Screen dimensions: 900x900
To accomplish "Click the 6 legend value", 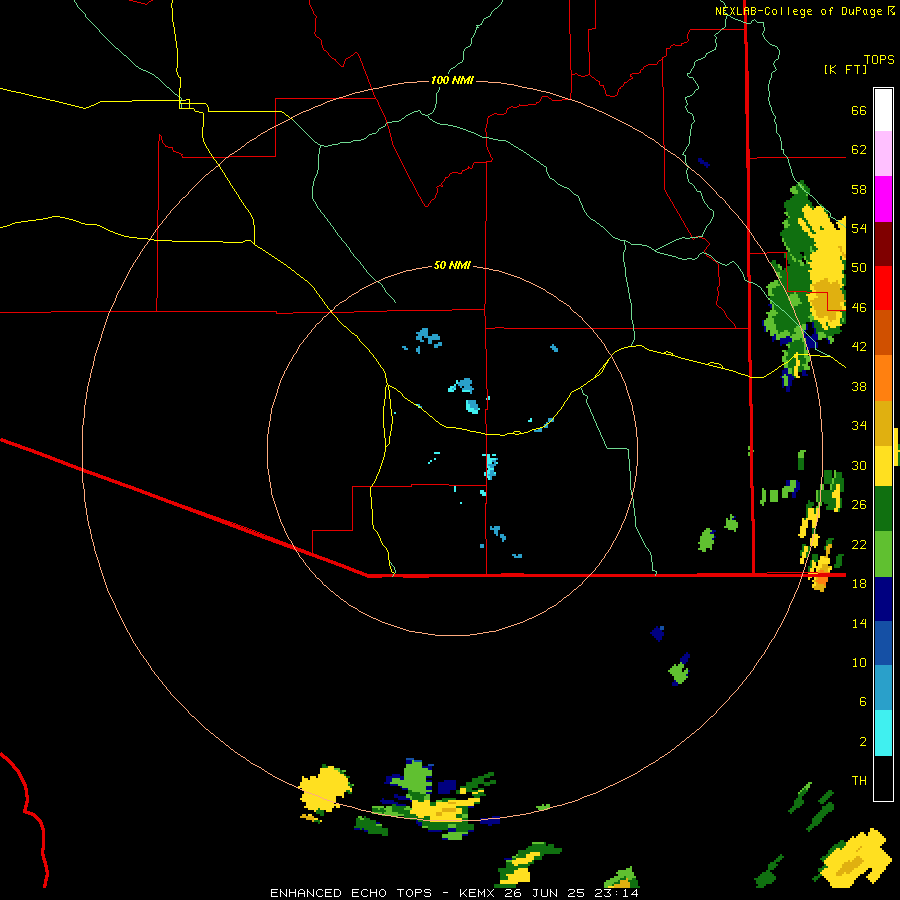I will 863,702.
